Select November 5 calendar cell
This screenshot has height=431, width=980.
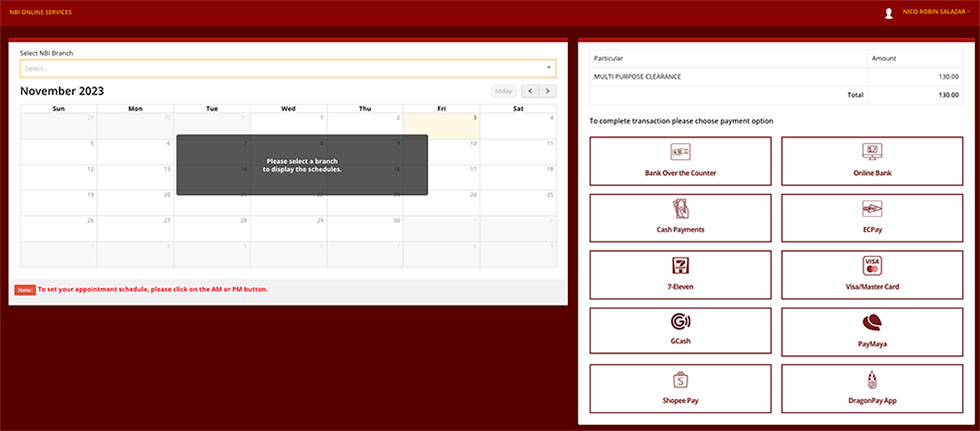pos(59,152)
